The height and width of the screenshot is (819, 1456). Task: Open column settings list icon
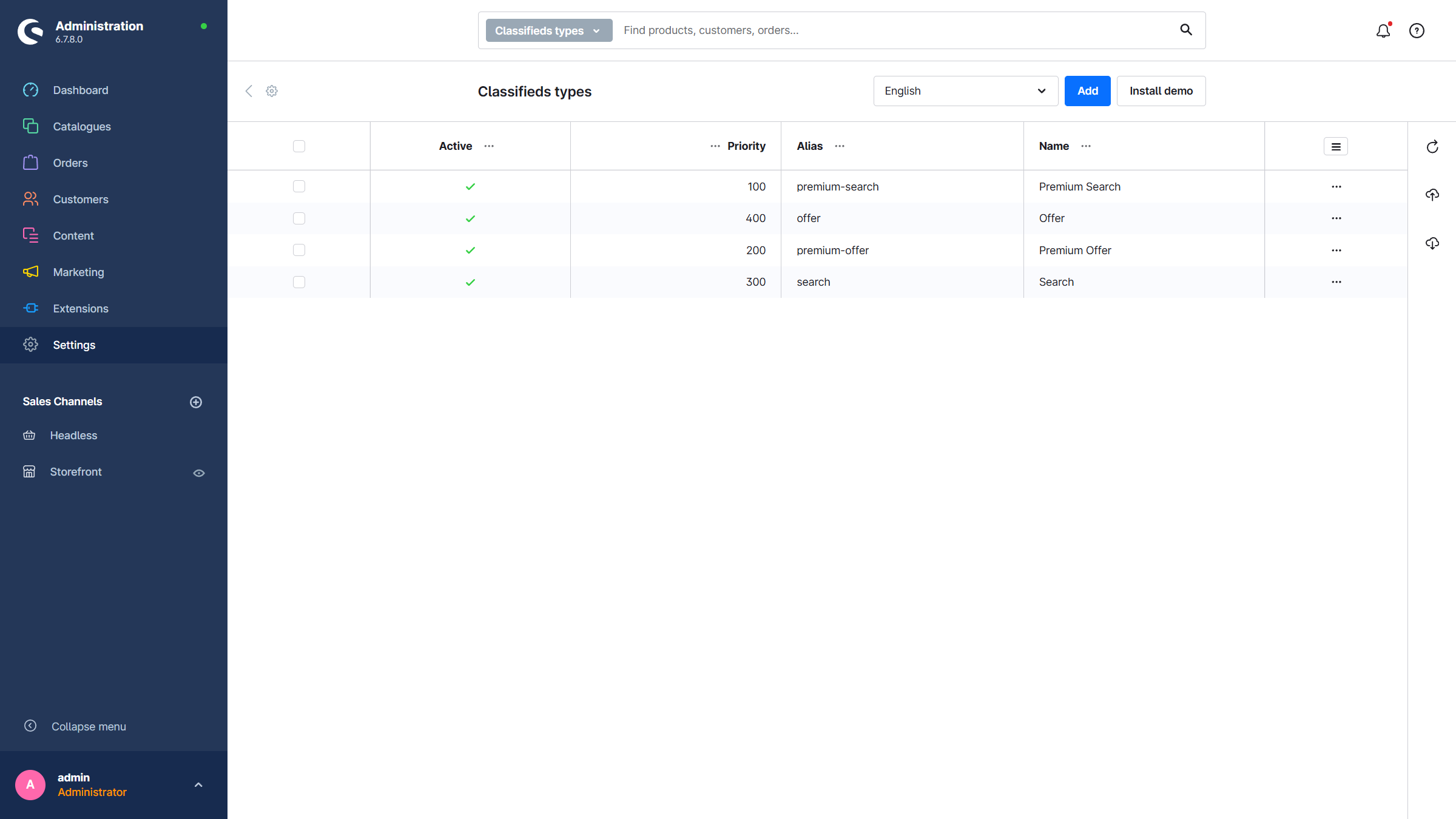pos(1335,146)
